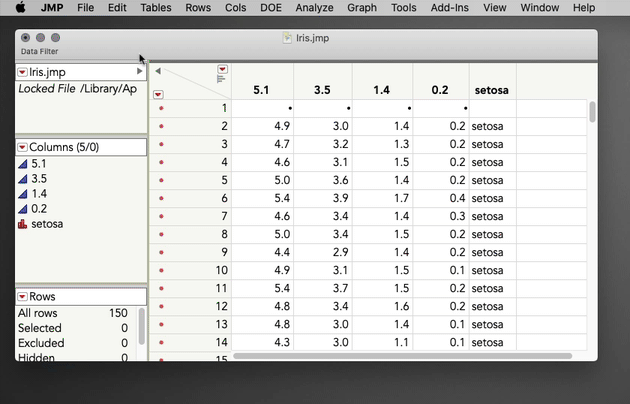Click the horizontal scrollbar below the data table
Image resolution: width=630 pixels, height=404 pixels.
(400, 356)
